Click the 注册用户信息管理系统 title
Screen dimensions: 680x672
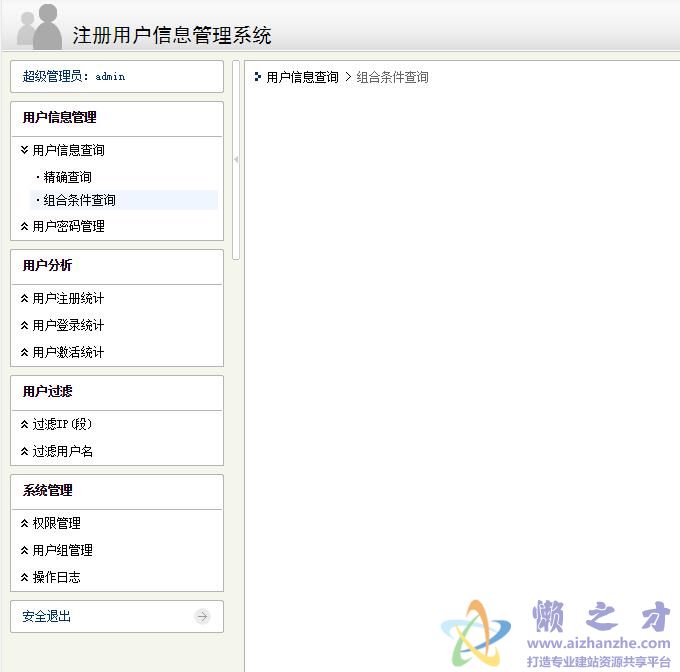coord(172,35)
